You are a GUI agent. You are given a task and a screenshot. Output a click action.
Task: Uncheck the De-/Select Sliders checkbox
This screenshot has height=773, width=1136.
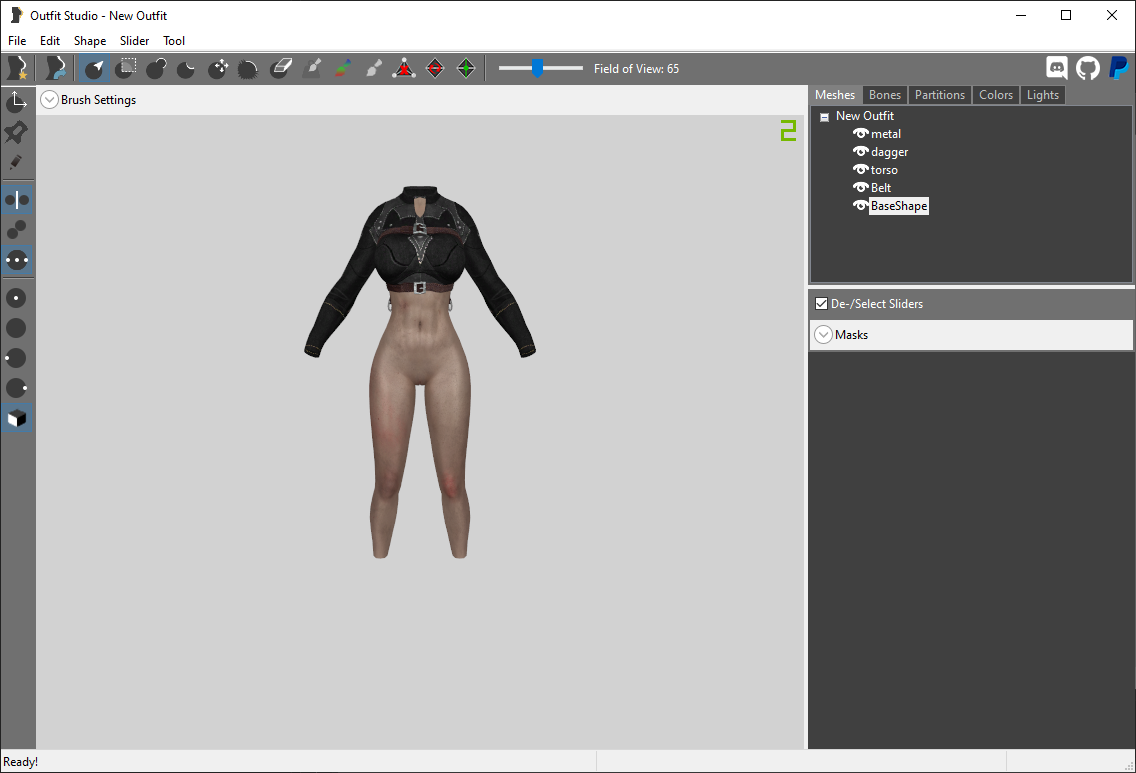822,304
